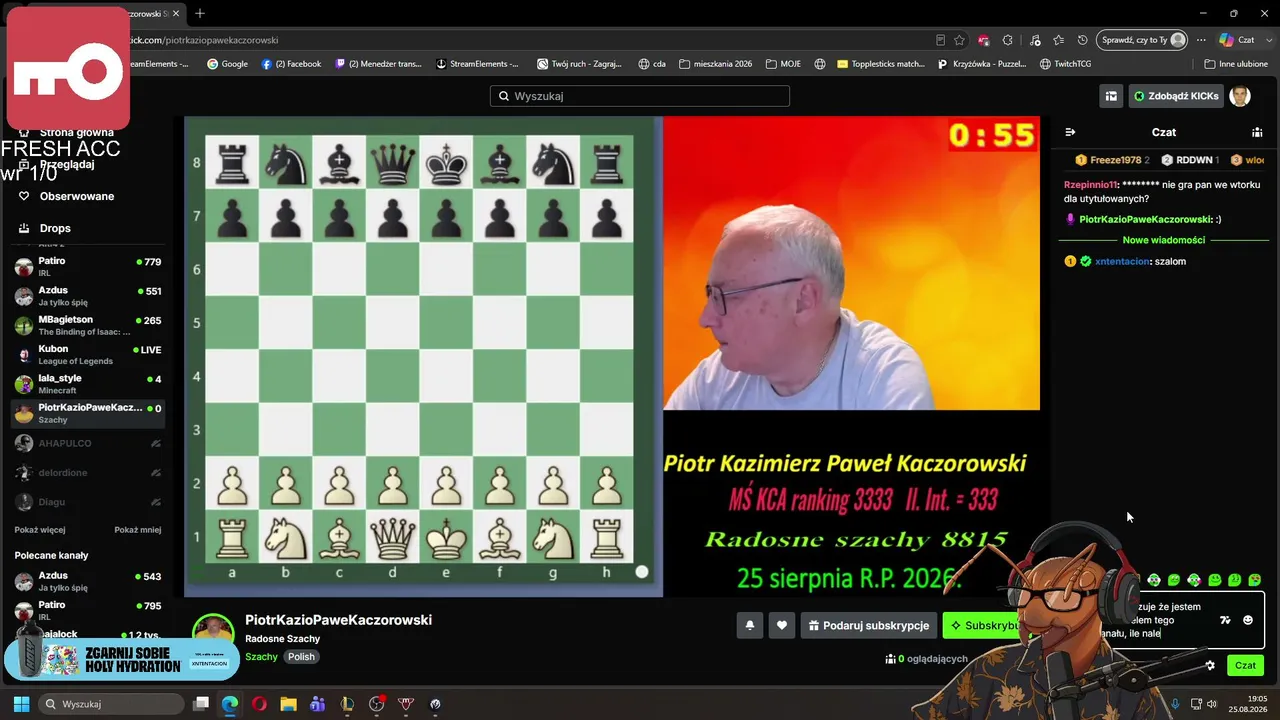The width and height of the screenshot is (1280, 720).
Task: Open offline AHAPULCO channel in sidebar
Action: tap(88, 443)
